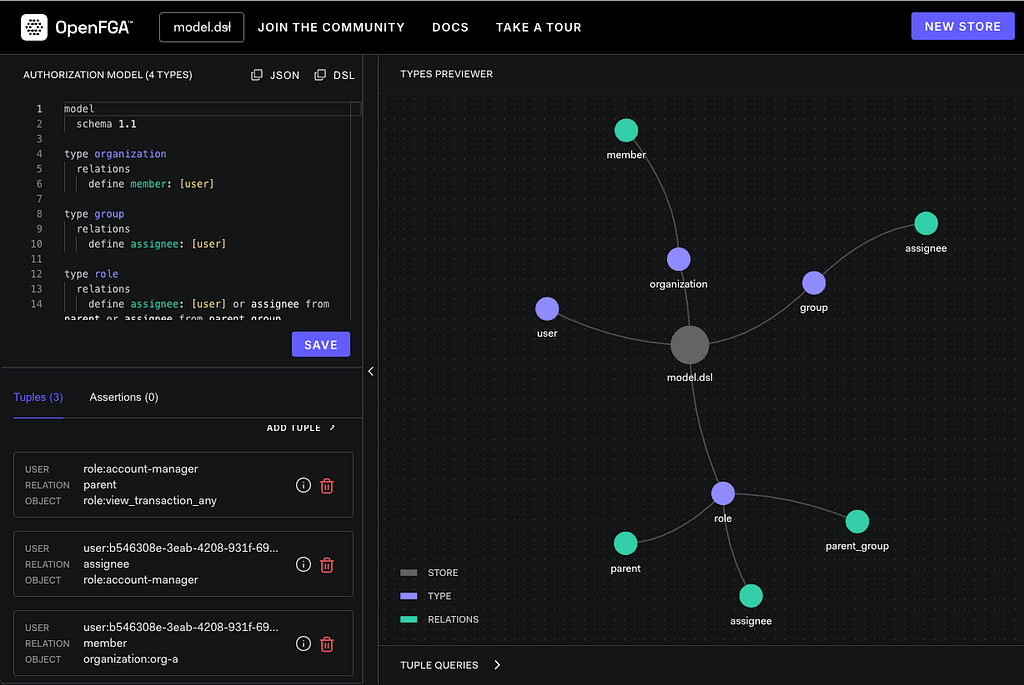Select the group type node
Screen dimensions: 1024x685
point(814,283)
